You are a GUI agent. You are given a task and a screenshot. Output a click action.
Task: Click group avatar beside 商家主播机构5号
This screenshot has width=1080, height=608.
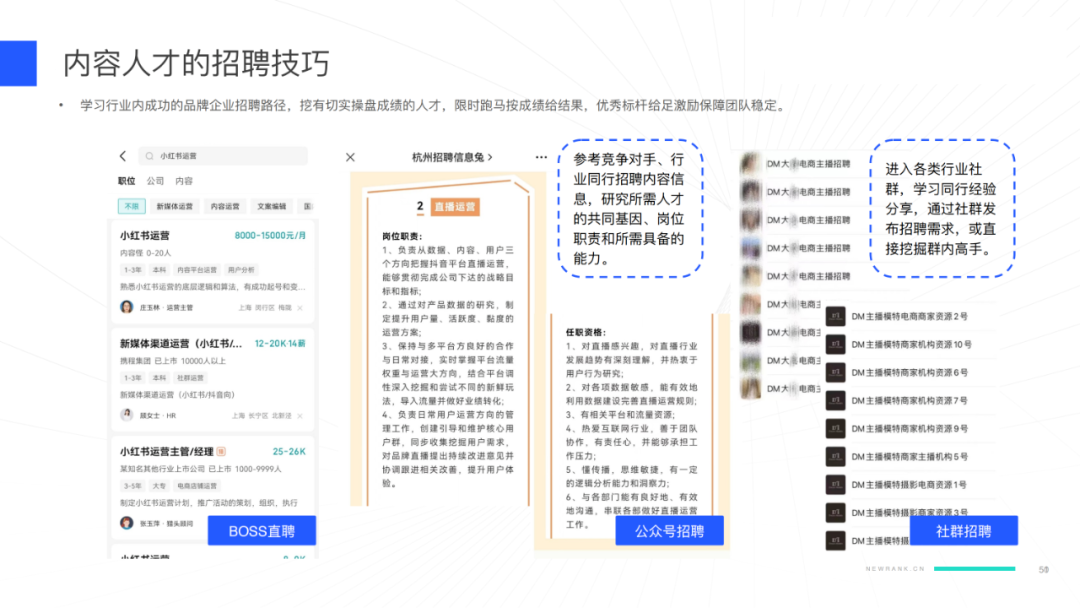point(835,457)
